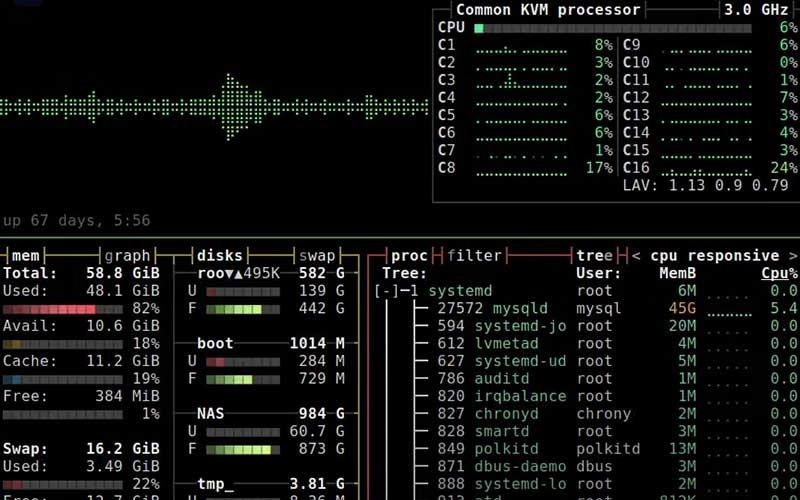Click the left sort arrow before cpu responsive

pyautogui.click(x=636, y=255)
